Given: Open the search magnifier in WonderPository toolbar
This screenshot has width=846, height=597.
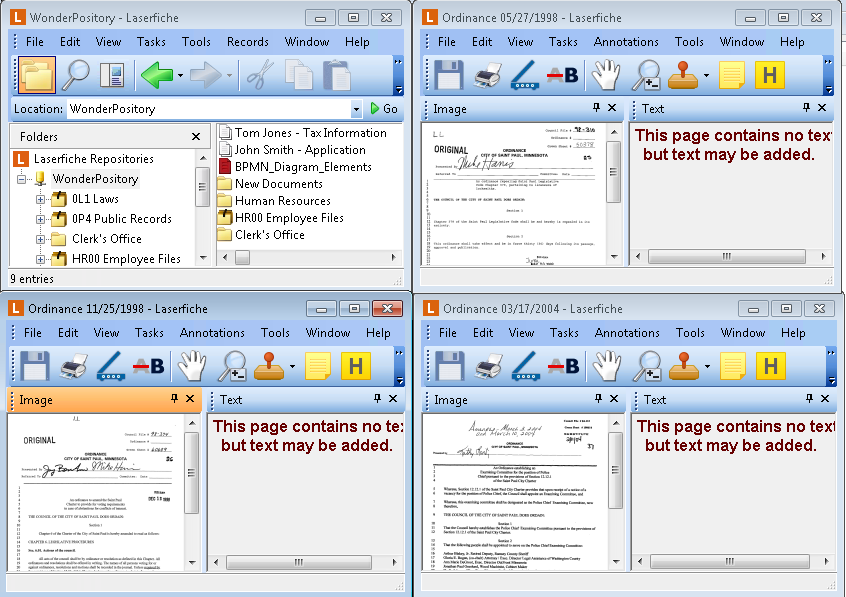Looking at the screenshot, I should pyautogui.click(x=76, y=75).
